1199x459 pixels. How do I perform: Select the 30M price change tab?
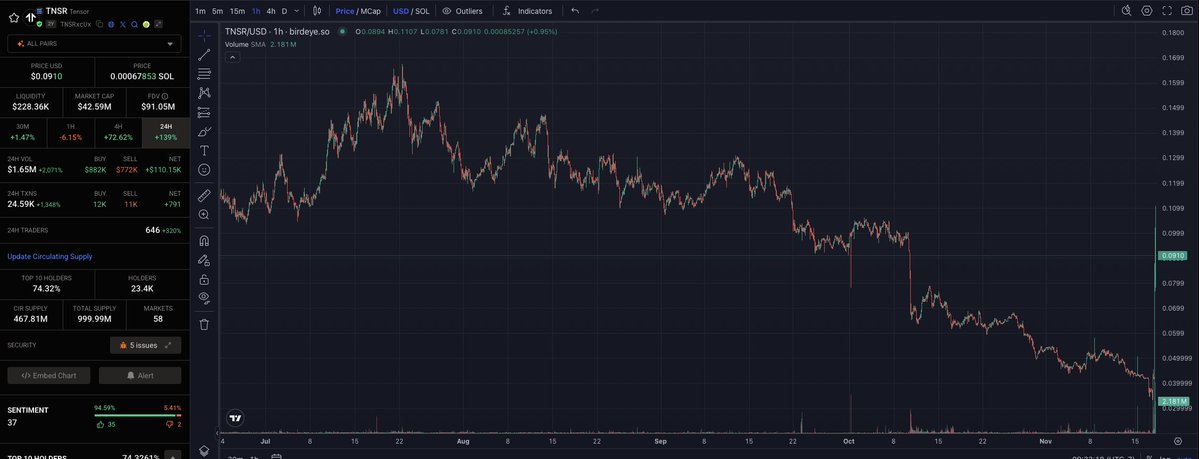(23, 132)
